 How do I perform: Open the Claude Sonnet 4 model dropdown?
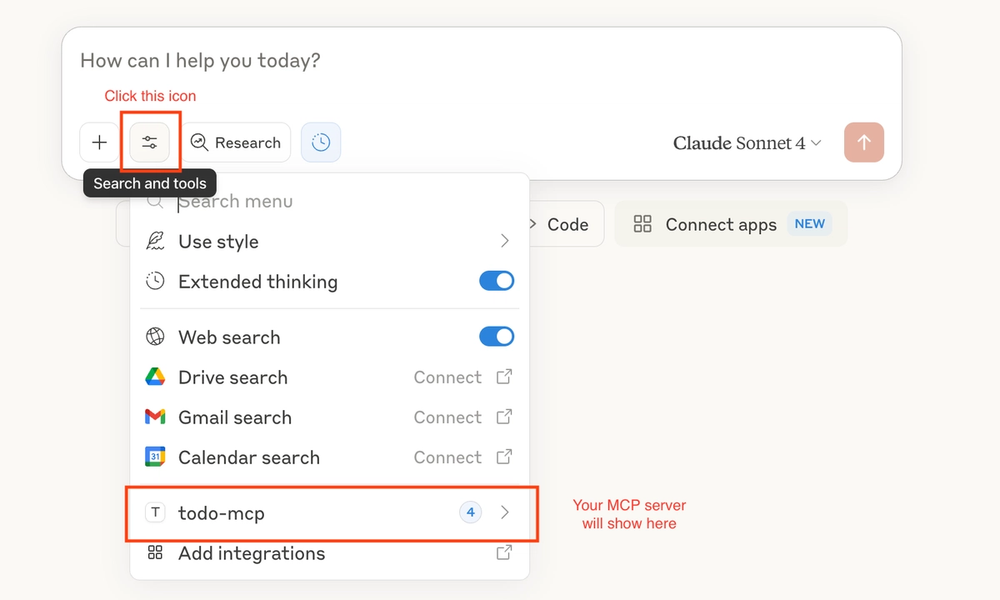747,143
